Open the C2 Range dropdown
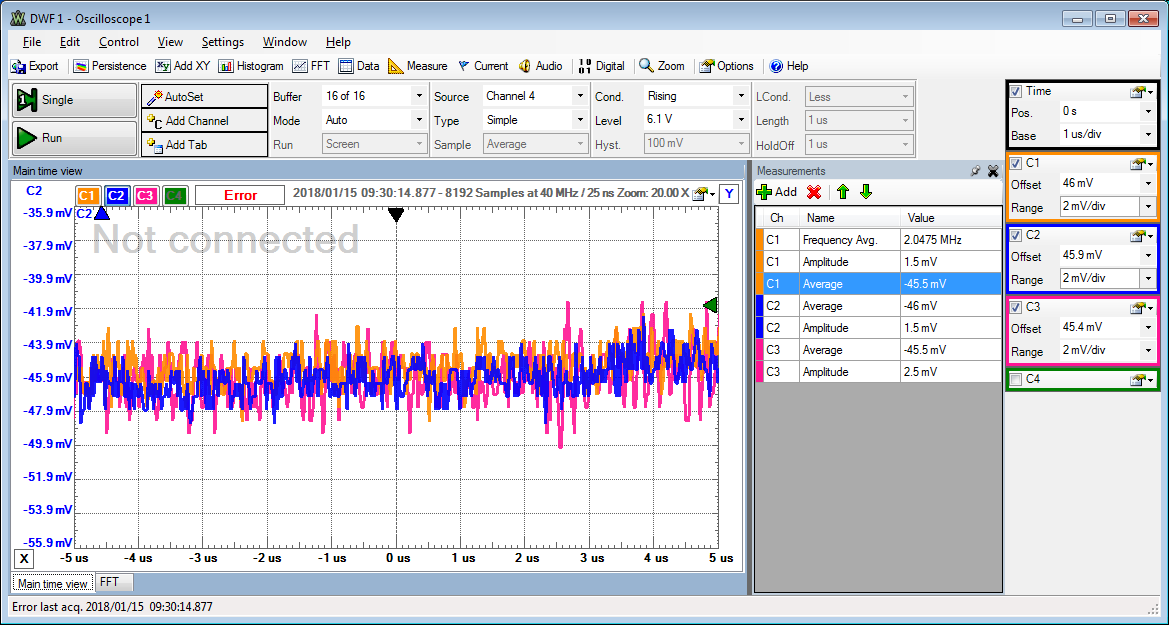1169x625 pixels. [x=1147, y=280]
